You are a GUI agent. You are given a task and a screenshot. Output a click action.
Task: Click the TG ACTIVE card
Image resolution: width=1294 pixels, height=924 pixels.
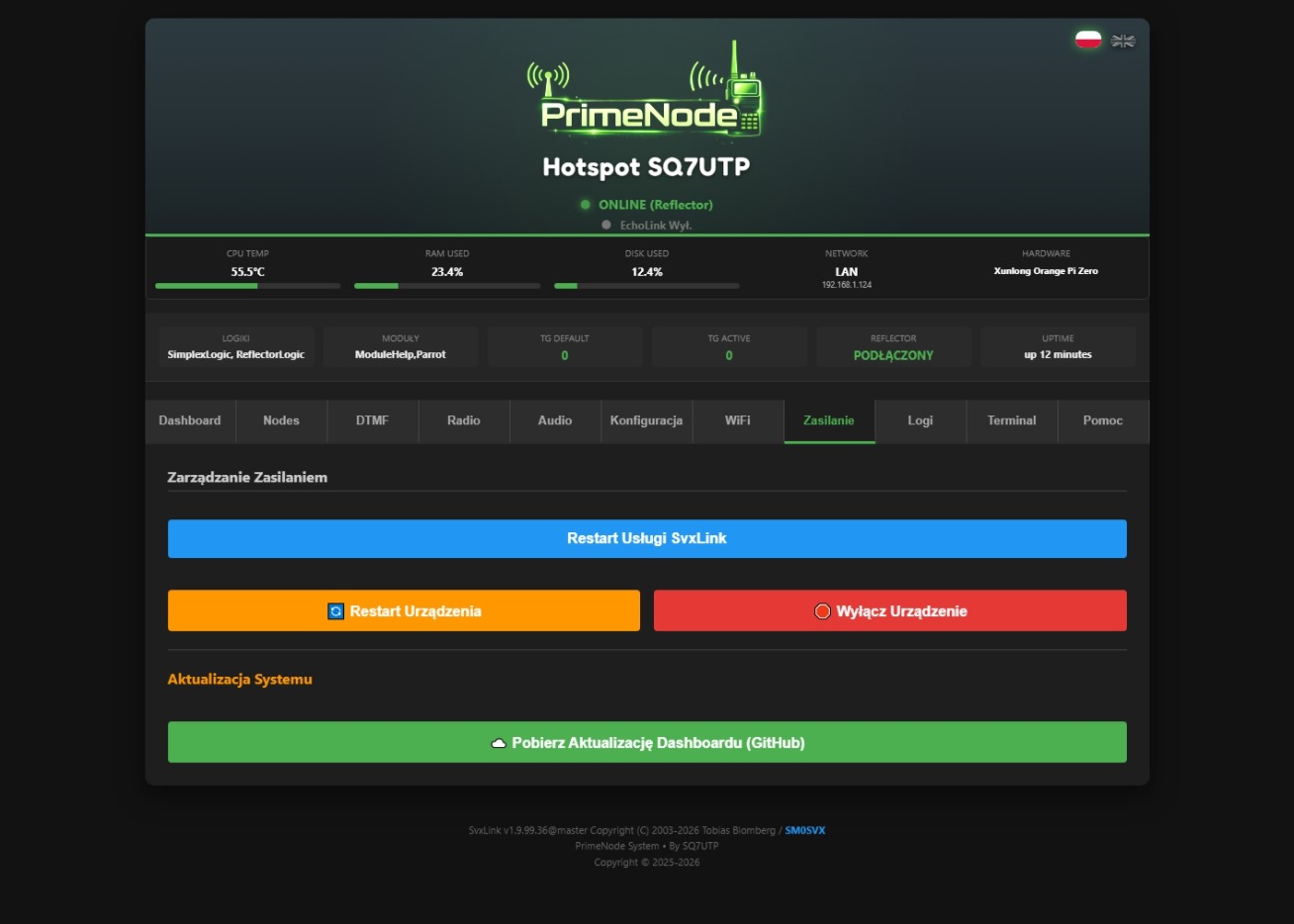pos(729,347)
